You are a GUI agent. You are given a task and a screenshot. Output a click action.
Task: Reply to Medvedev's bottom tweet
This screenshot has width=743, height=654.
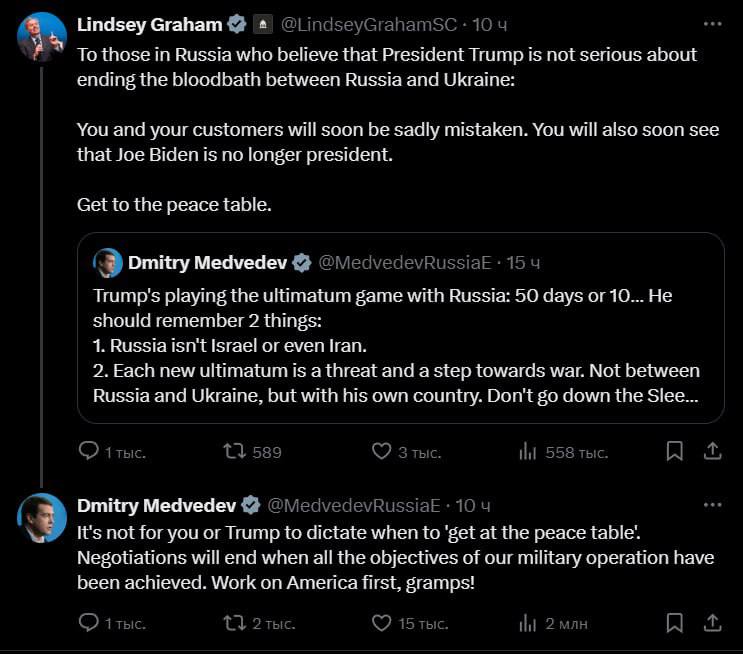coord(89,623)
